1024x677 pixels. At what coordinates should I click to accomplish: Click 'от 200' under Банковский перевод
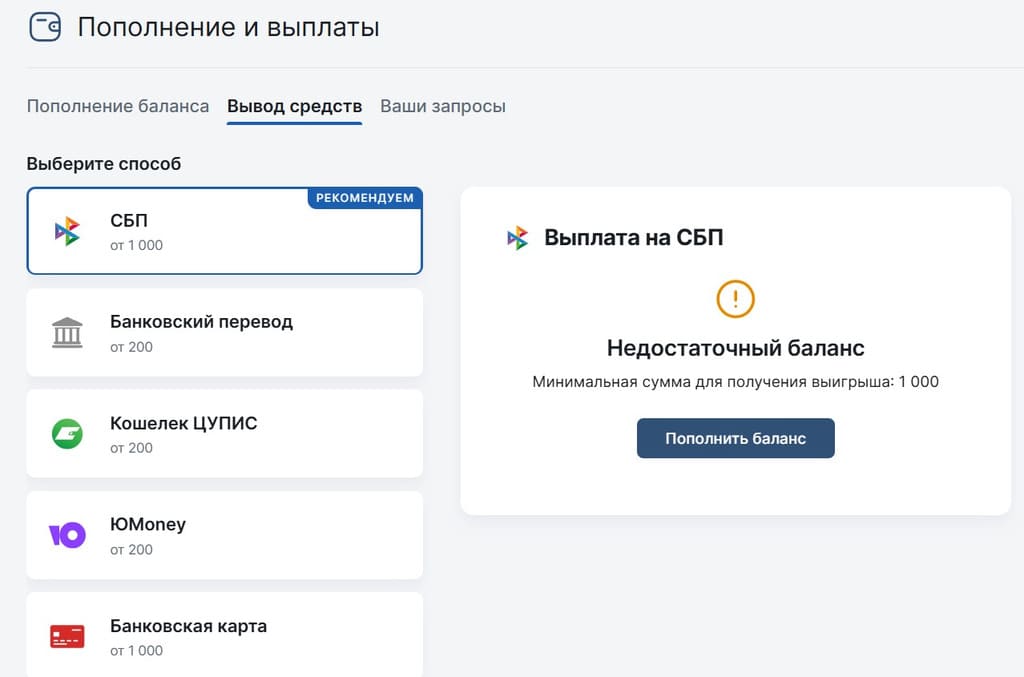[x=131, y=347]
